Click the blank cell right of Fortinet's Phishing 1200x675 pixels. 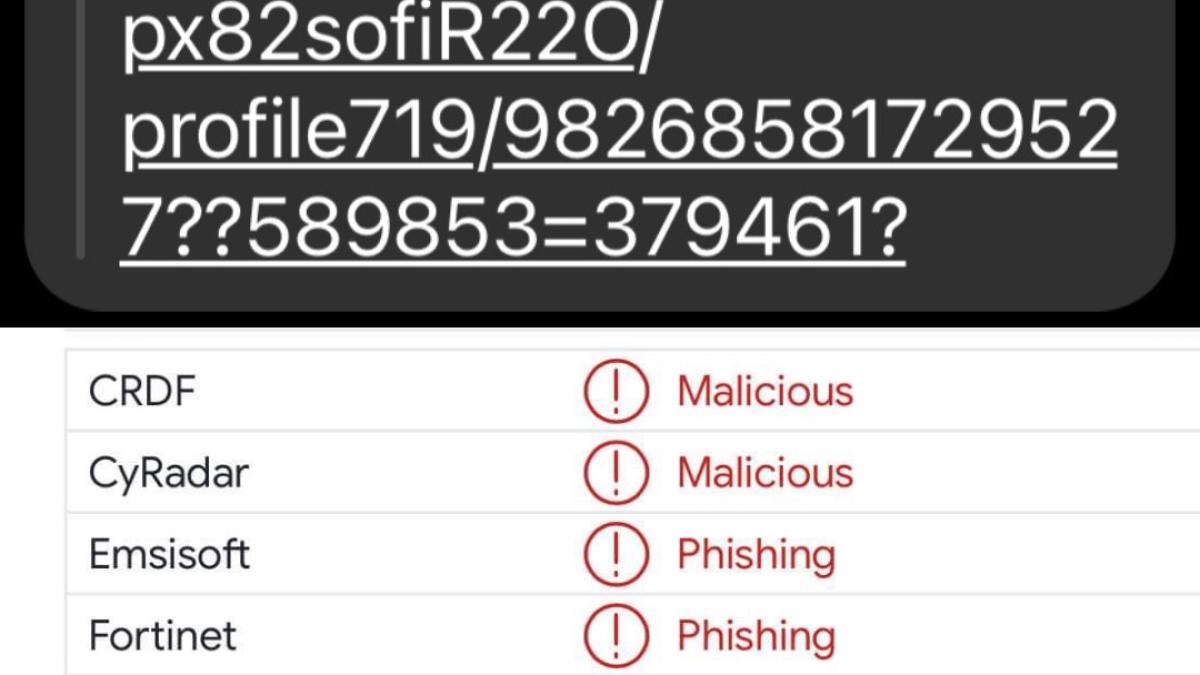click(1030, 636)
